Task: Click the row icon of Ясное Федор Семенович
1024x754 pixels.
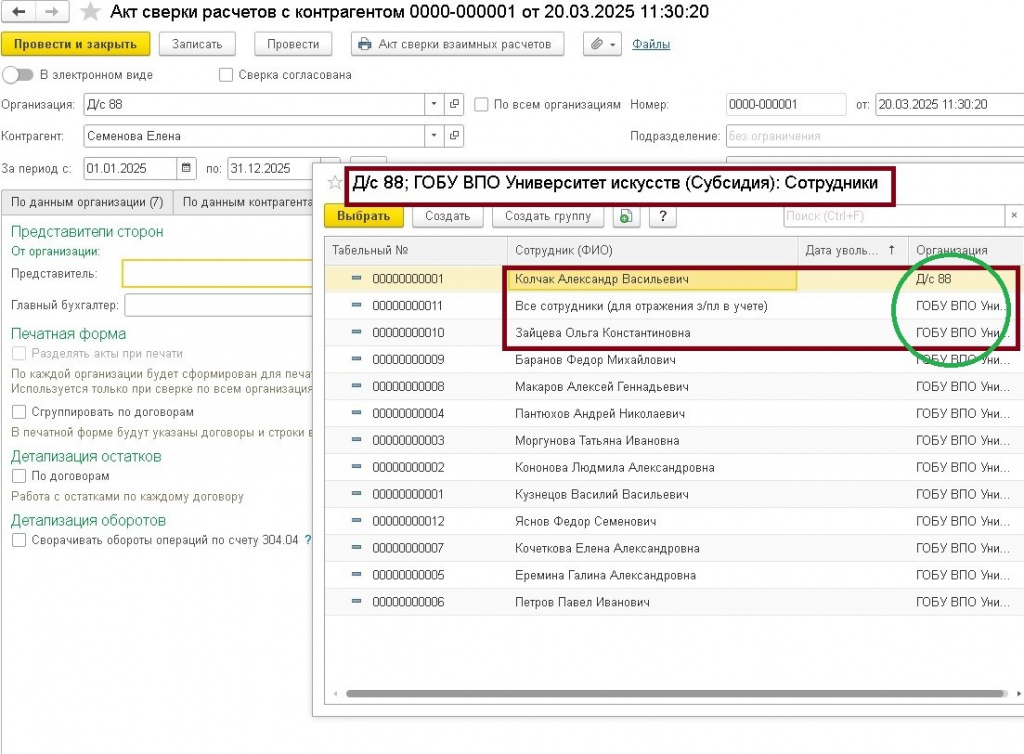Action: click(x=356, y=520)
